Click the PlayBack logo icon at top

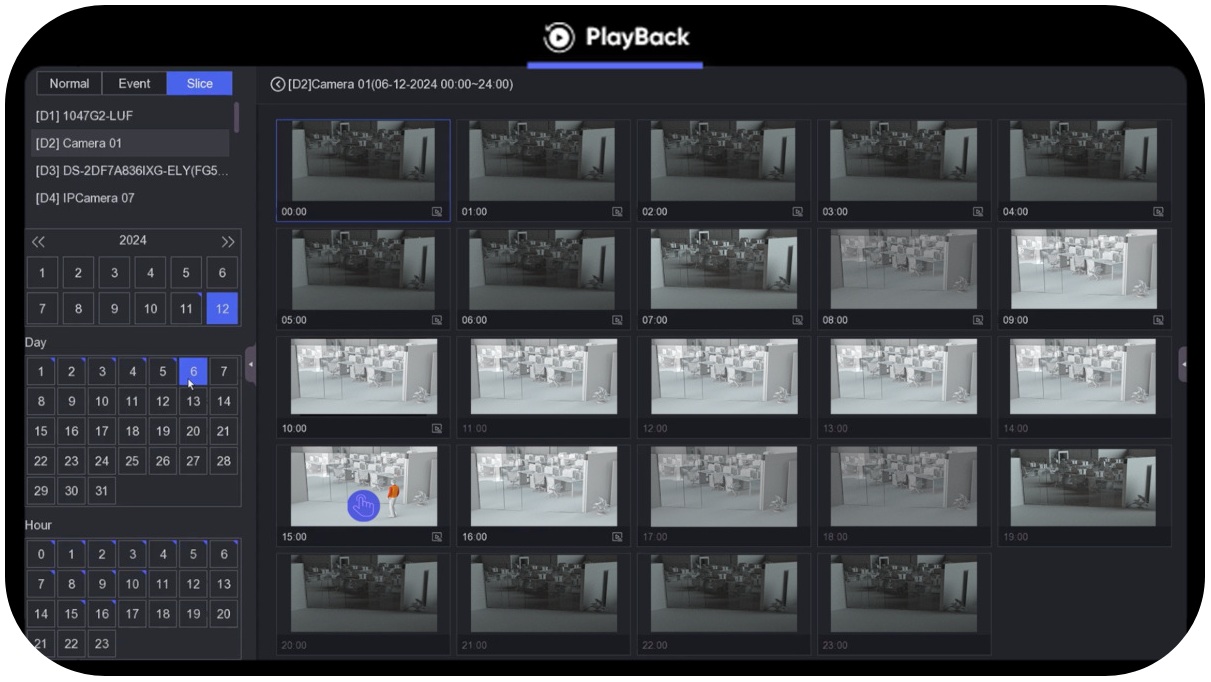[559, 37]
